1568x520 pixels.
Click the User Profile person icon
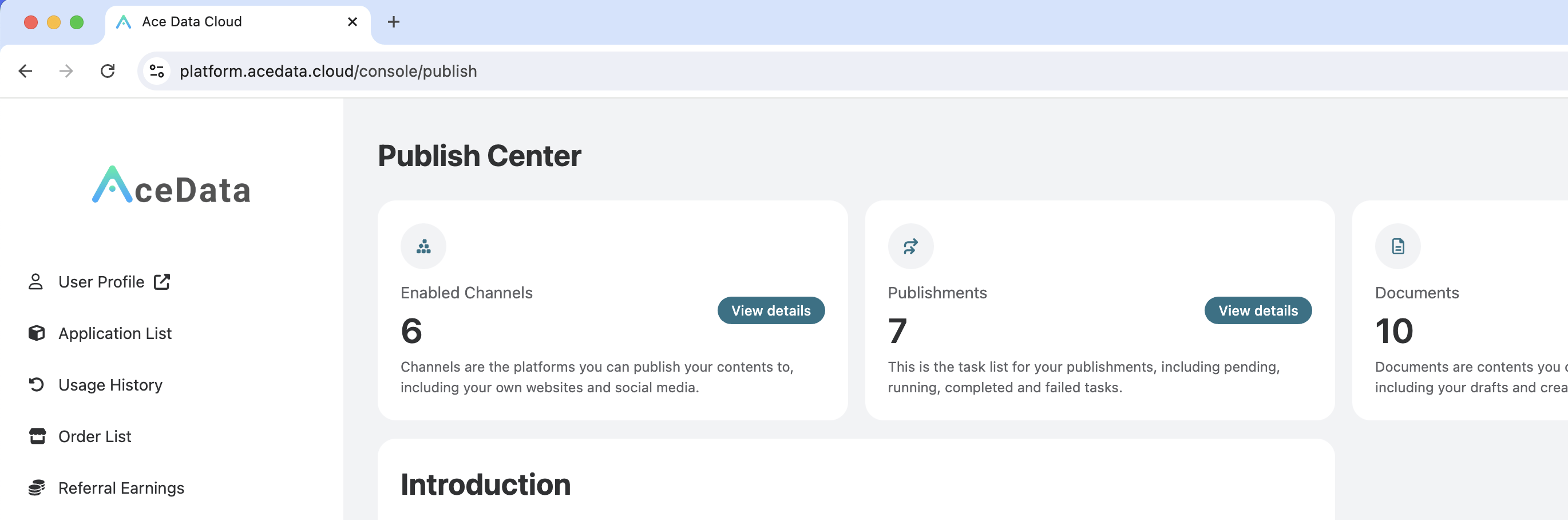pos(36,282)
